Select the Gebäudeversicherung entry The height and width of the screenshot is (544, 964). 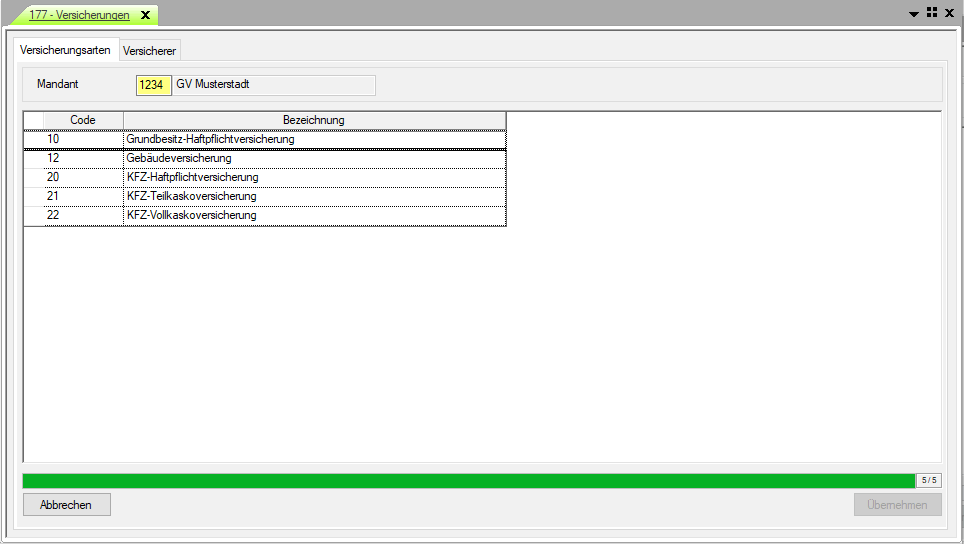tap(313, 158)
